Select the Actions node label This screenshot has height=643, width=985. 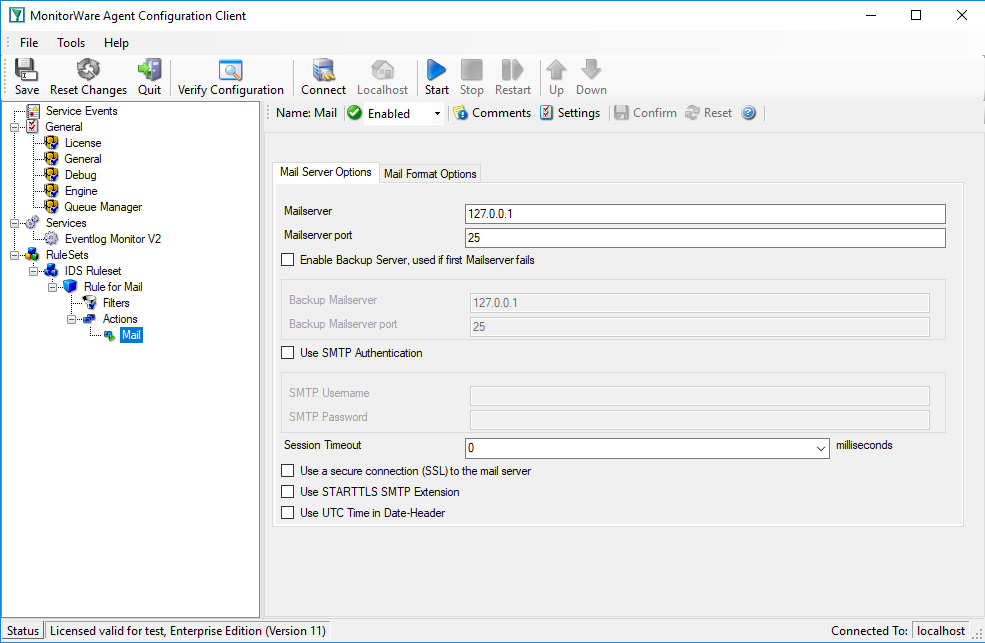[x=120, y=319]
